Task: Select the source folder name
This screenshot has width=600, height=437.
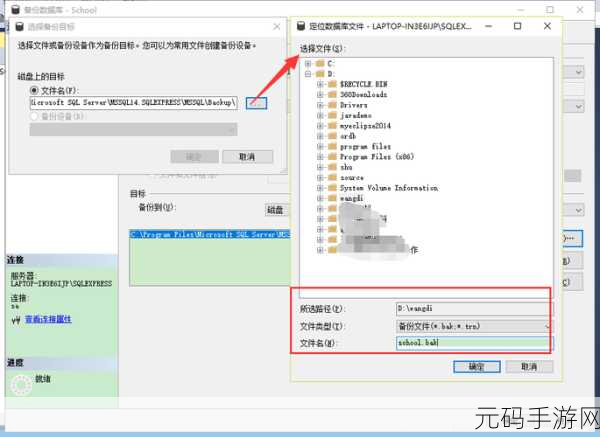Action: (x=352, y=178)
